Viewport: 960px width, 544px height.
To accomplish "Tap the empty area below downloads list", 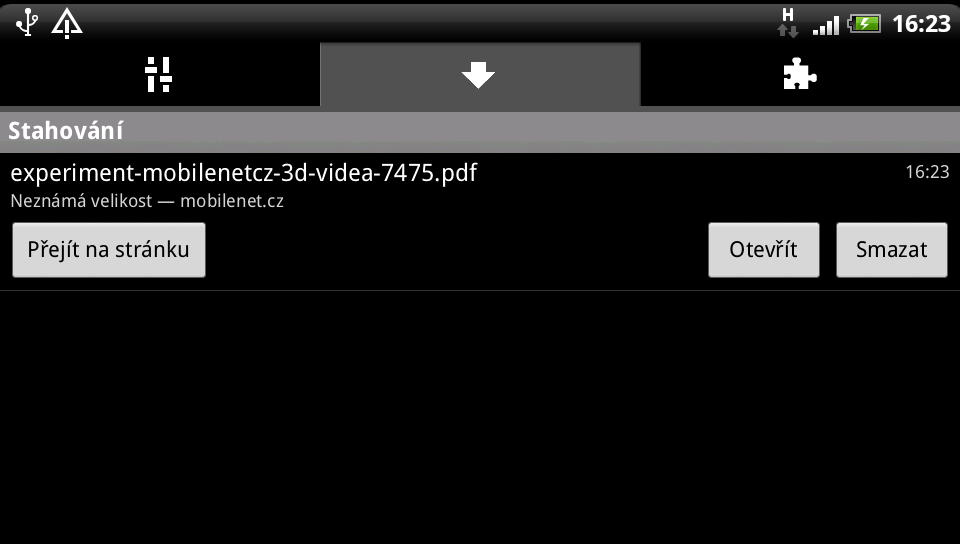I will pos(480,417).
